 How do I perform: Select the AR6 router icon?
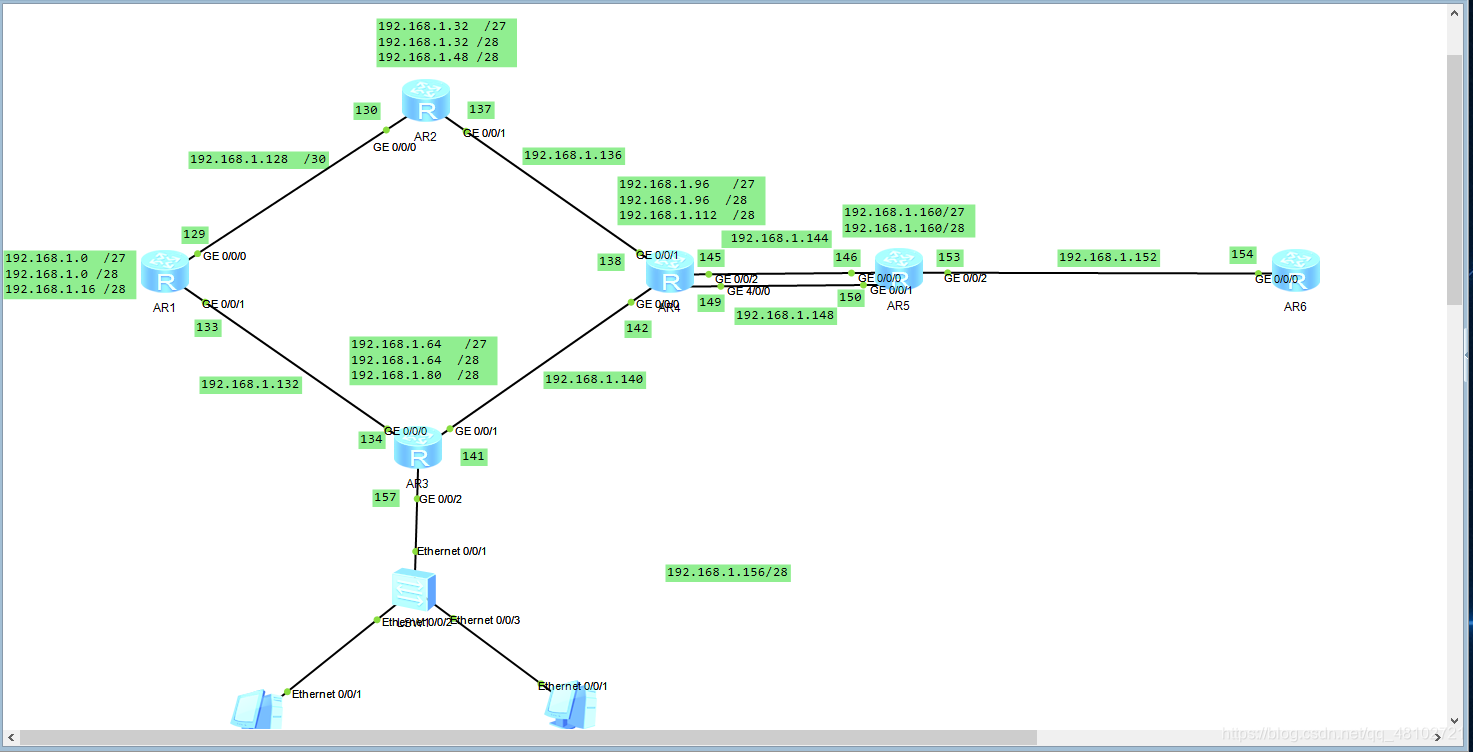[x=1295, y=272]
